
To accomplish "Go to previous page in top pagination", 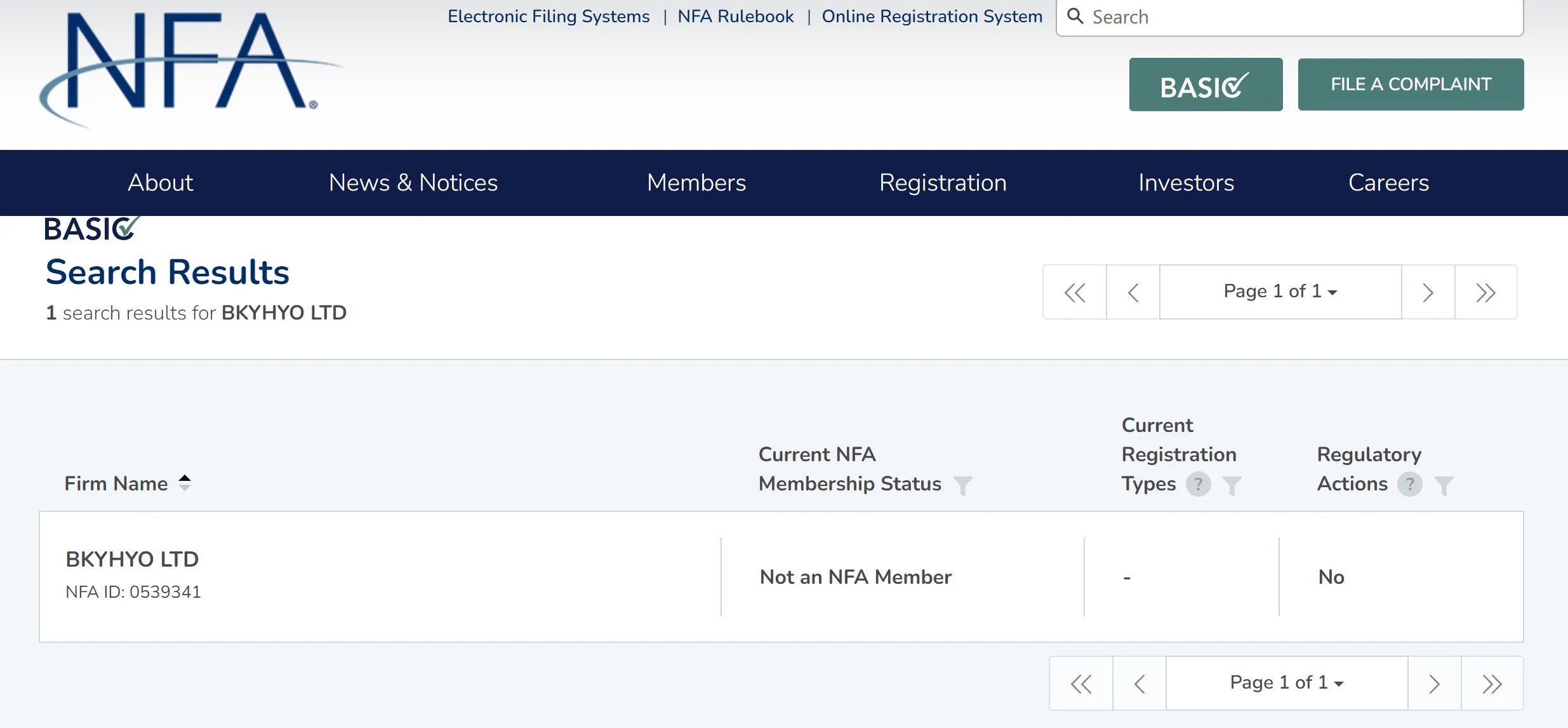I will pos(1133,292).
